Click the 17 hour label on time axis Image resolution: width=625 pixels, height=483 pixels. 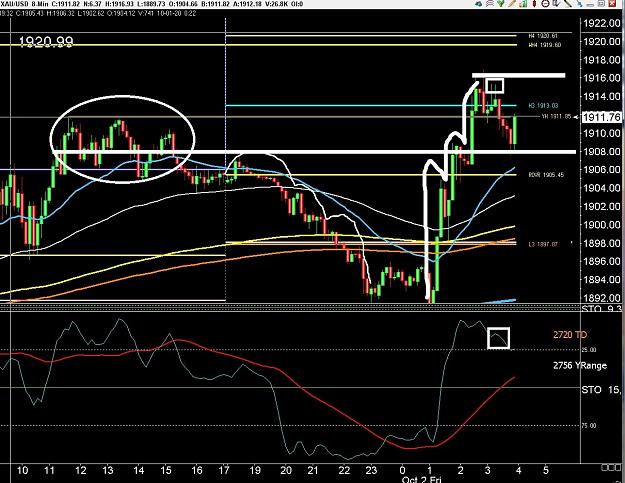coord(224,470)
